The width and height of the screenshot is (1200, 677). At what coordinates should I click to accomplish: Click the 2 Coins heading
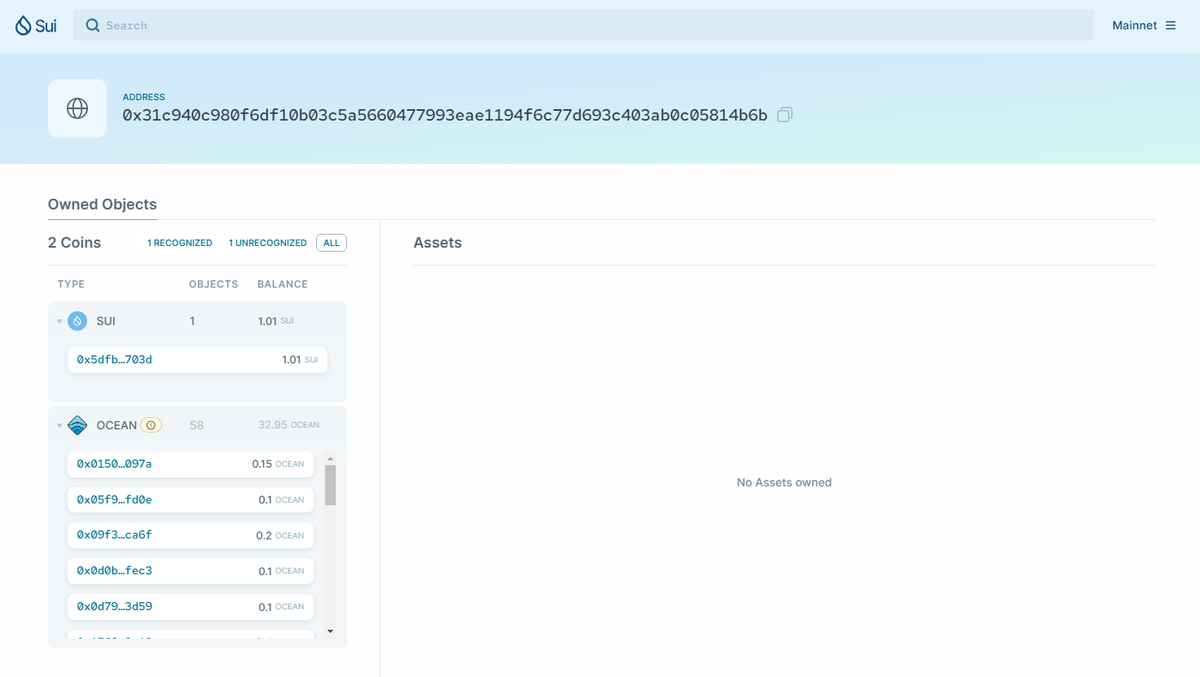[75, 243]
